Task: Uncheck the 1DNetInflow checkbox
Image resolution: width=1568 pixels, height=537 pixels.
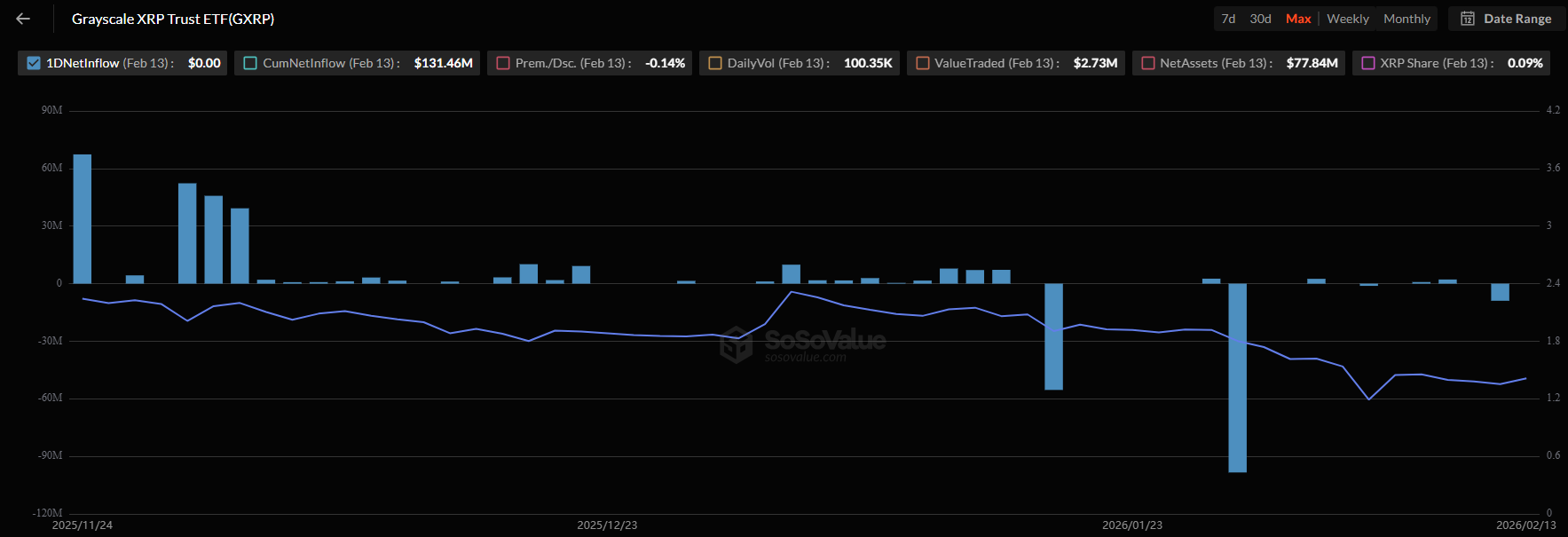Action: 34,63
